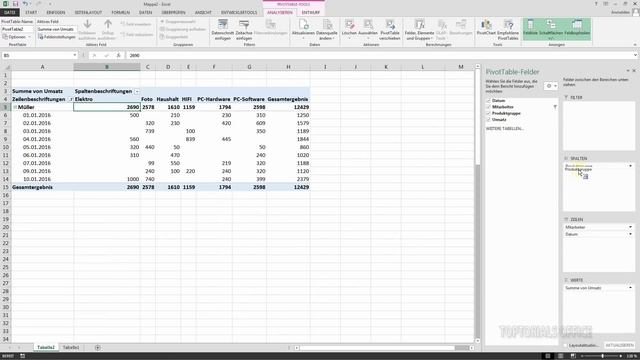The image size is (640, 360).
Task: Click the filter icon next to Mitarbeiter field
Action: tap(555, 107)
